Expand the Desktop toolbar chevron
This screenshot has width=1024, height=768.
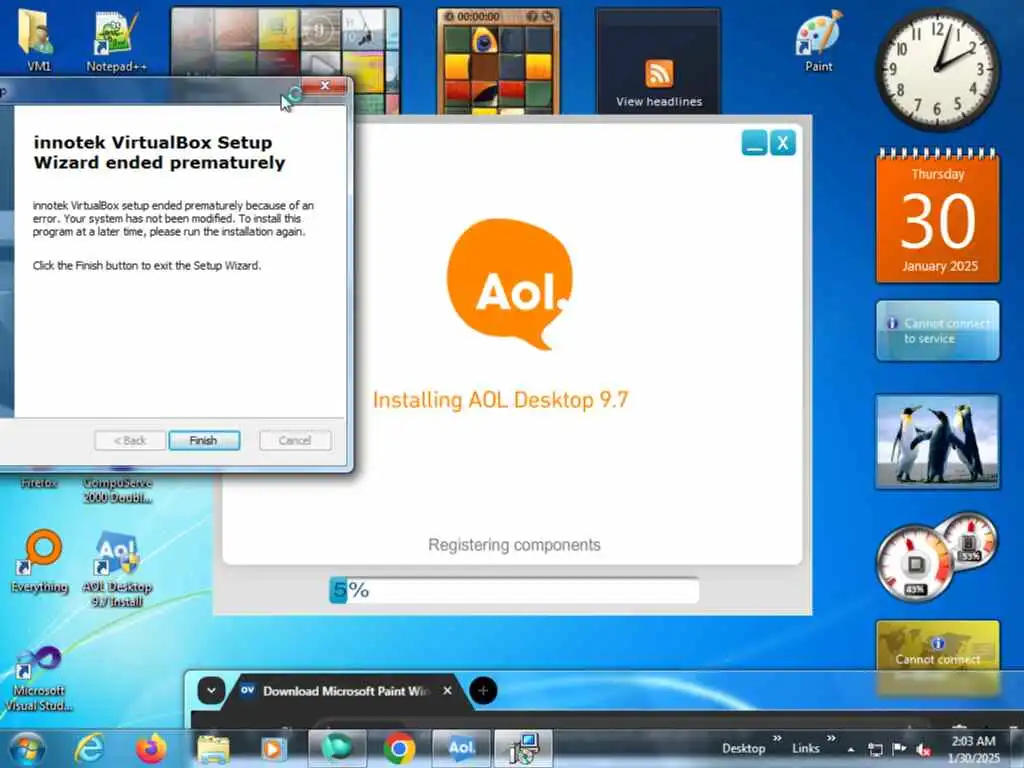click(x=777, y=738)
